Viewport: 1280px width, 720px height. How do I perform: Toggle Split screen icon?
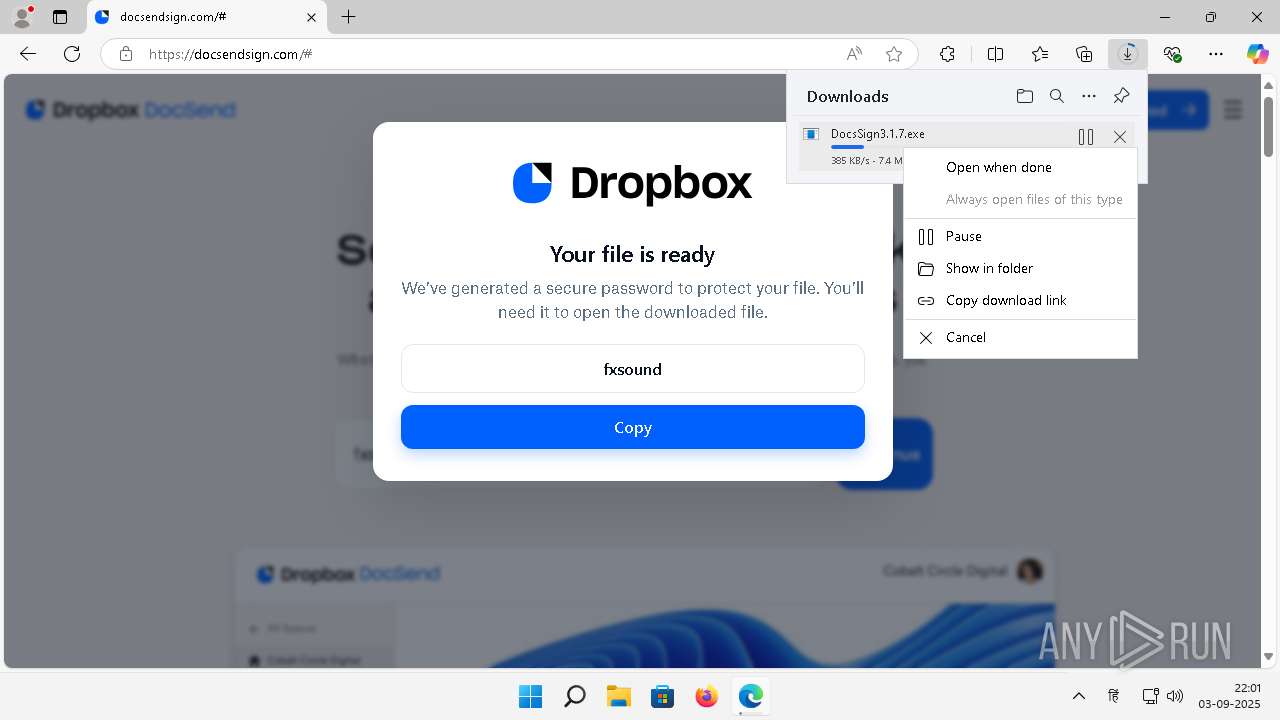pyautogui.click(x=995, y=54)
